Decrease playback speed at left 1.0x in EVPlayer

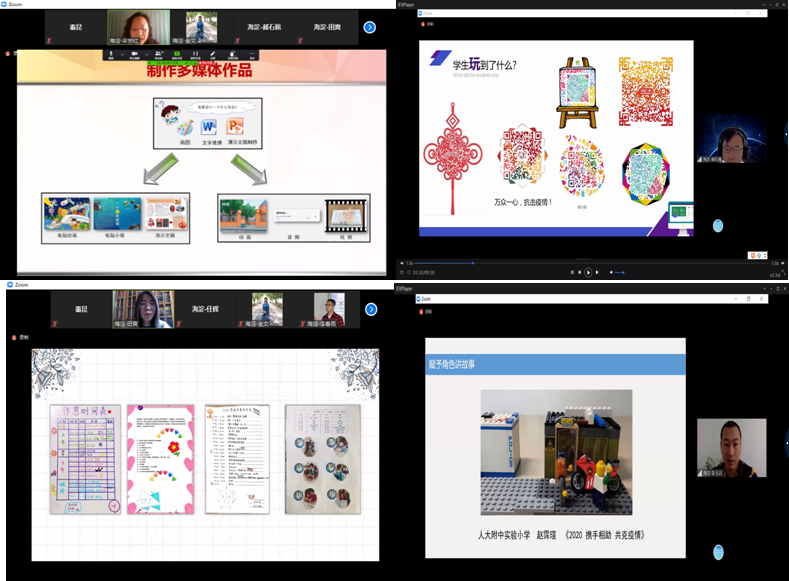402,263
